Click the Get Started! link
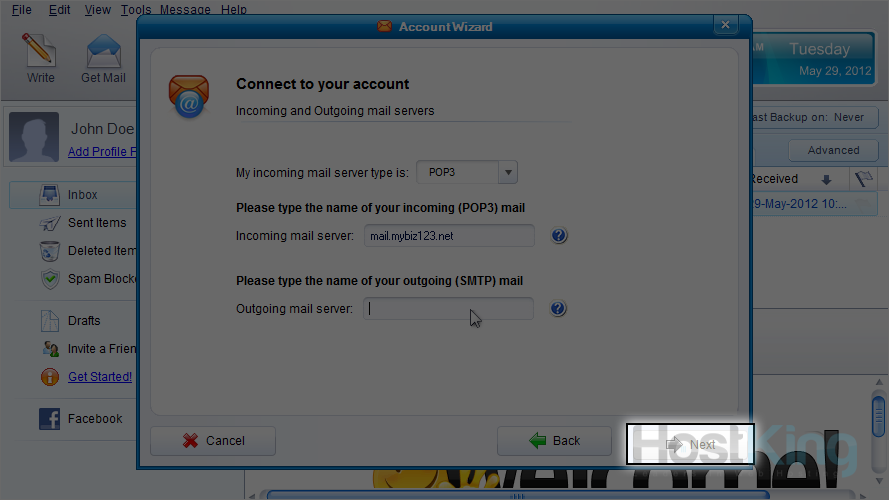 click(100, 377)
